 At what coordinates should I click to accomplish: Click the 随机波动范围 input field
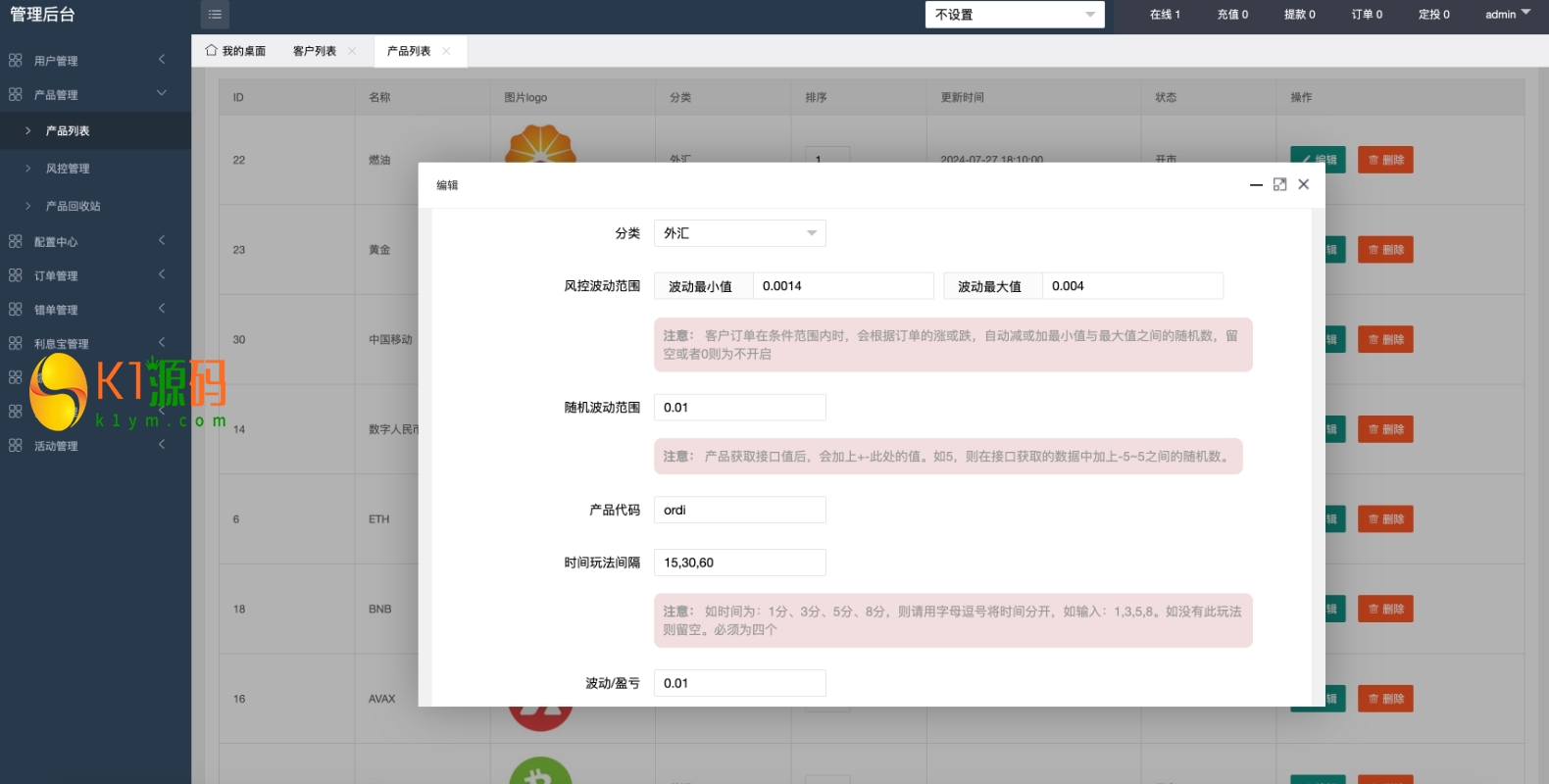pos(739,408)
